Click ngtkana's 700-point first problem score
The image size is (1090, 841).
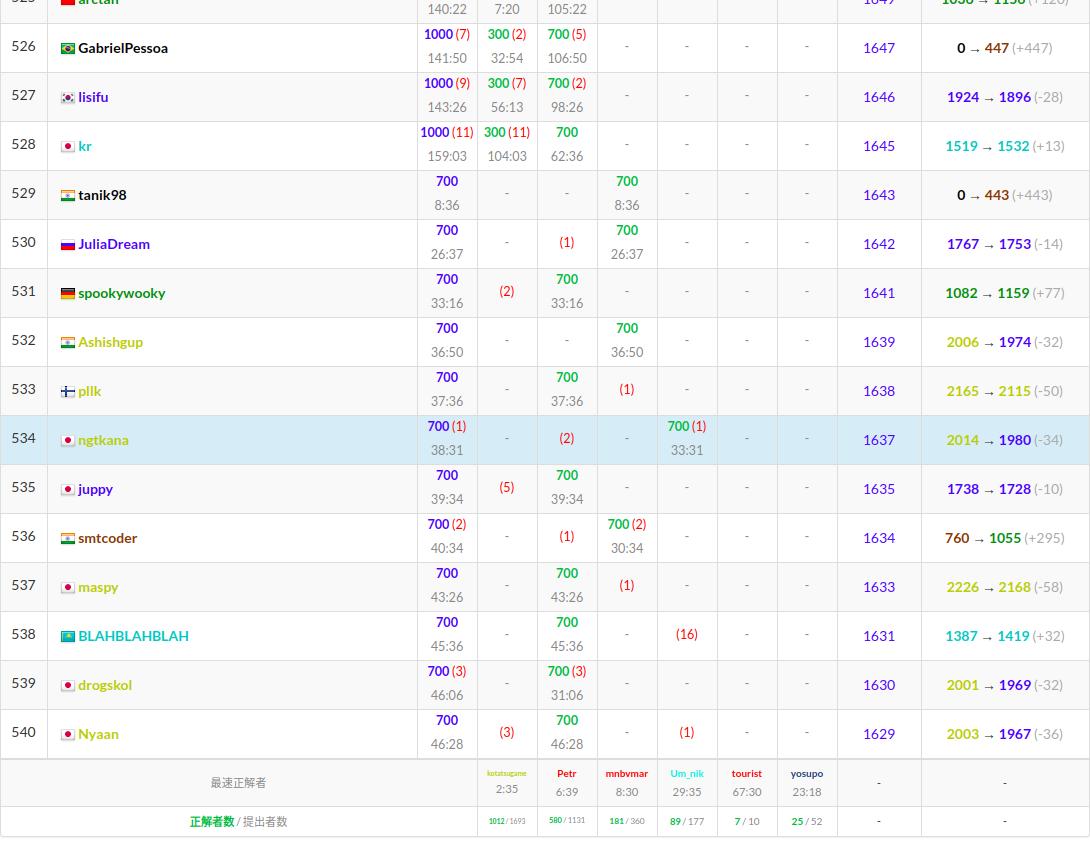[x=439, y=426]
